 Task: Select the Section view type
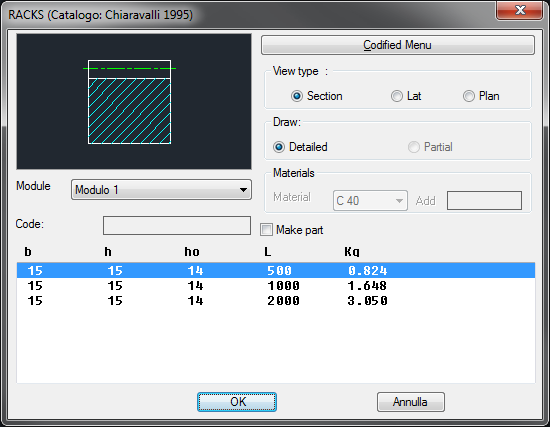click(317, 96)
